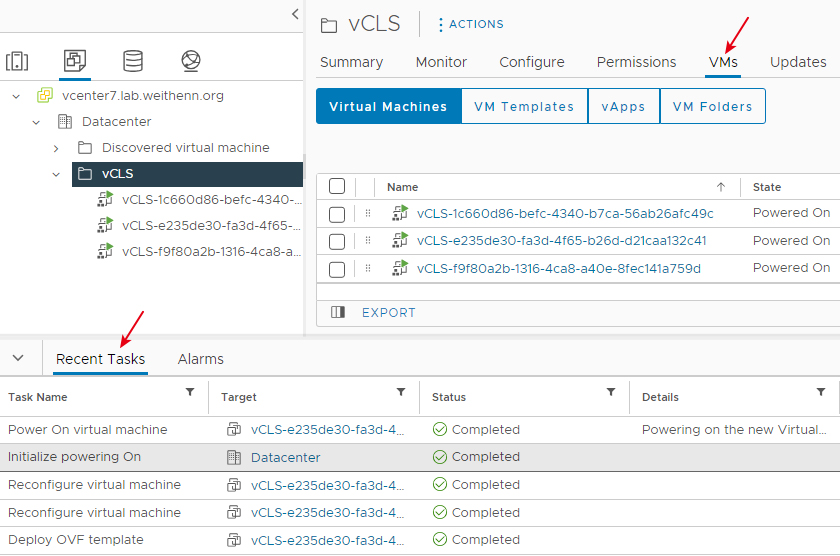Click the VM icon for vCLS-e235de30 in the tree

(105, 225)
